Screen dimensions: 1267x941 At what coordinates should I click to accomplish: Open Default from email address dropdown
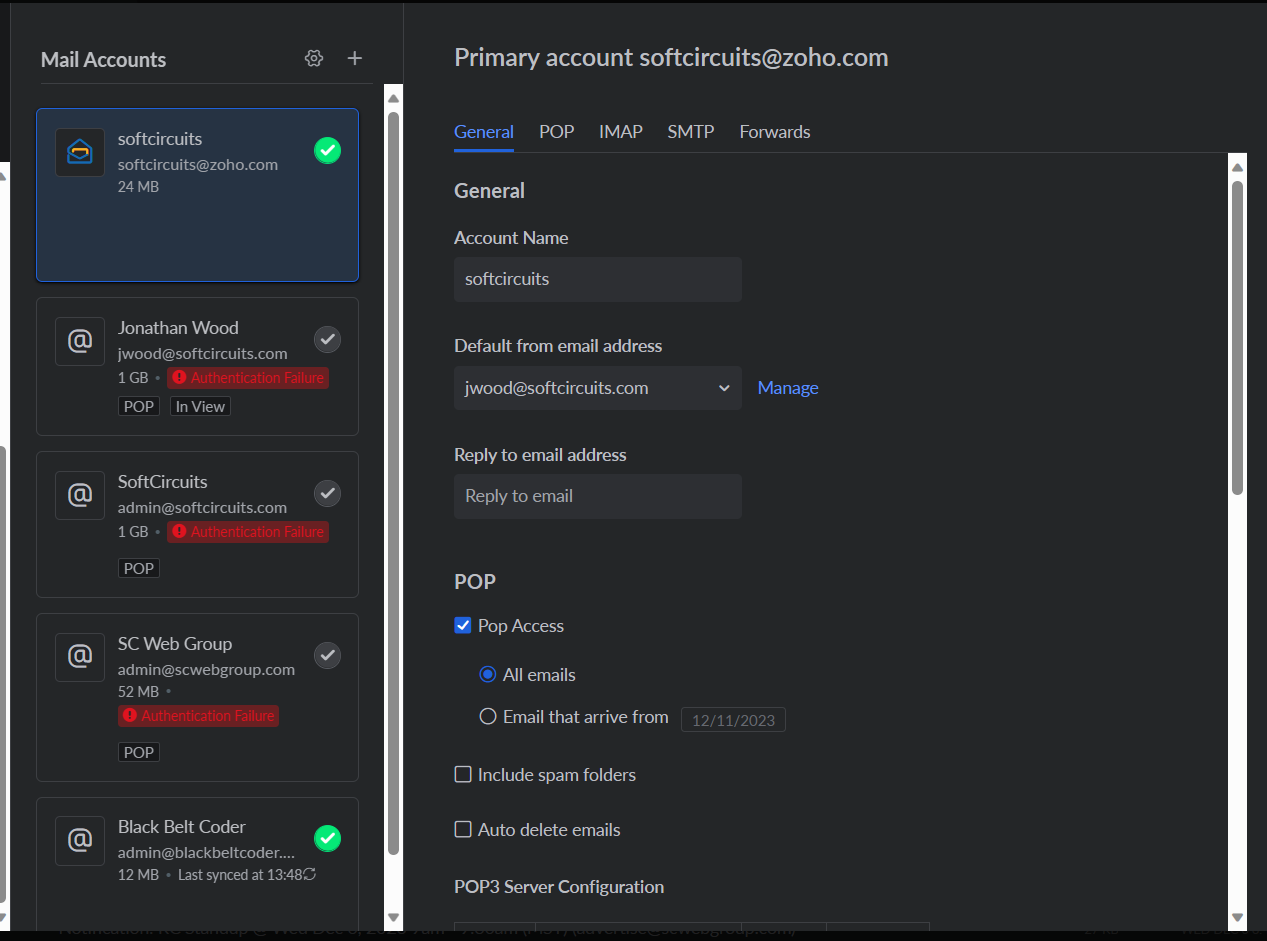point(598,388)
